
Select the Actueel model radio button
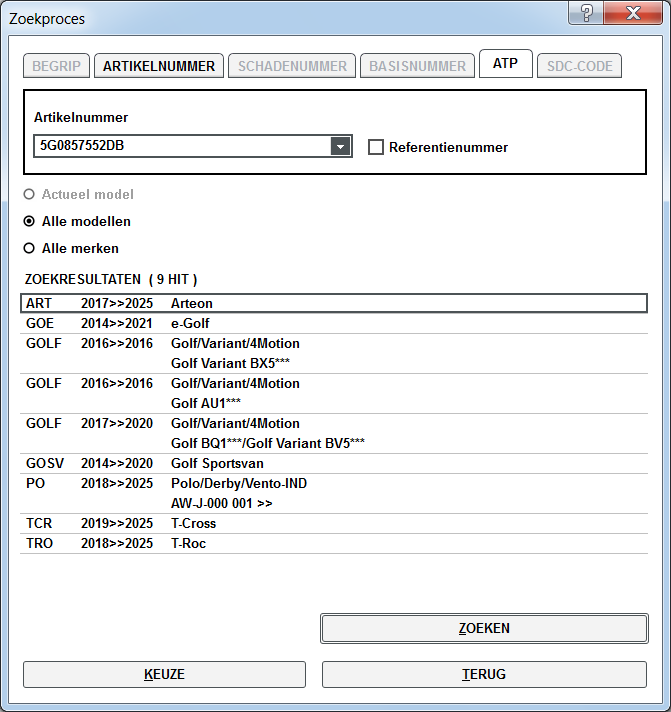click(29, 194)
